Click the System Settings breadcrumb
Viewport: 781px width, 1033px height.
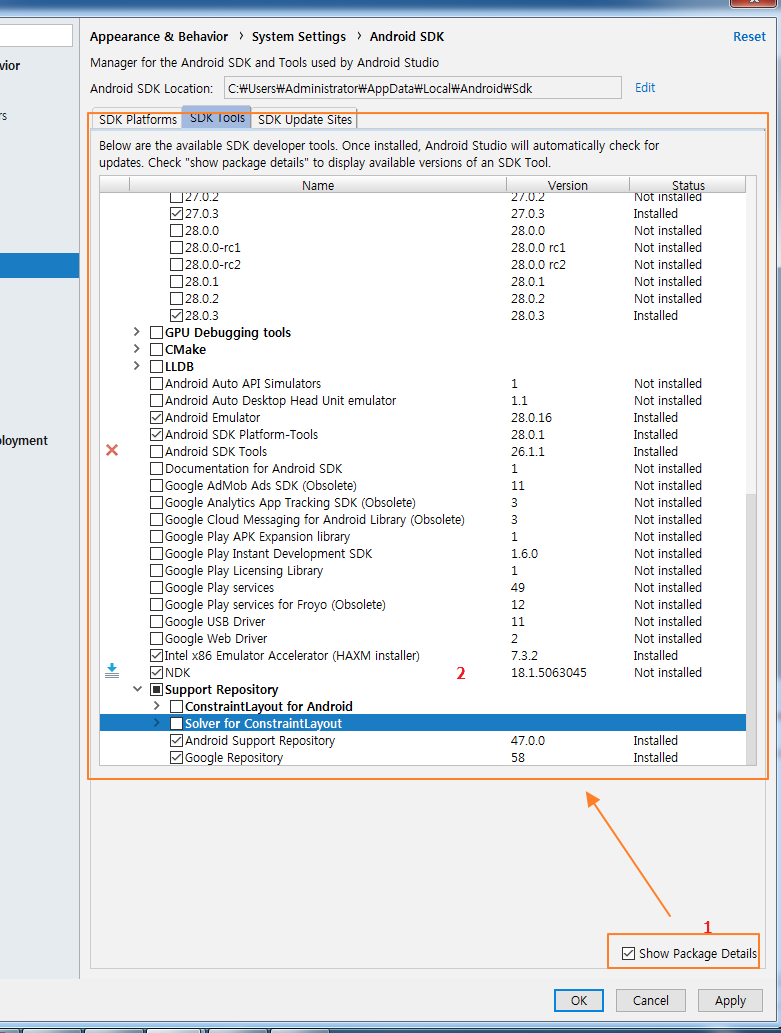click(299, 37)
